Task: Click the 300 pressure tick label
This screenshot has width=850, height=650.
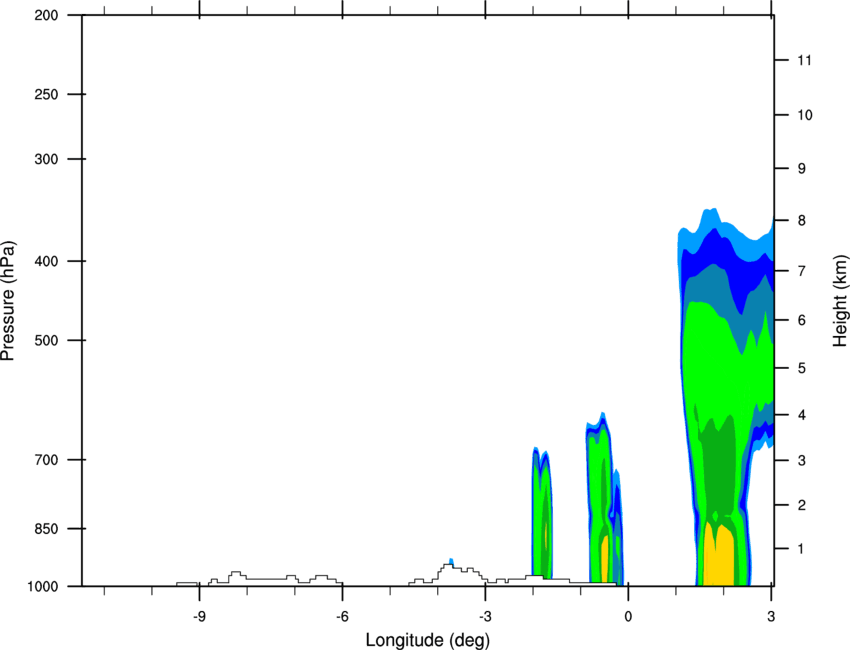Action: tap(47, 159)
